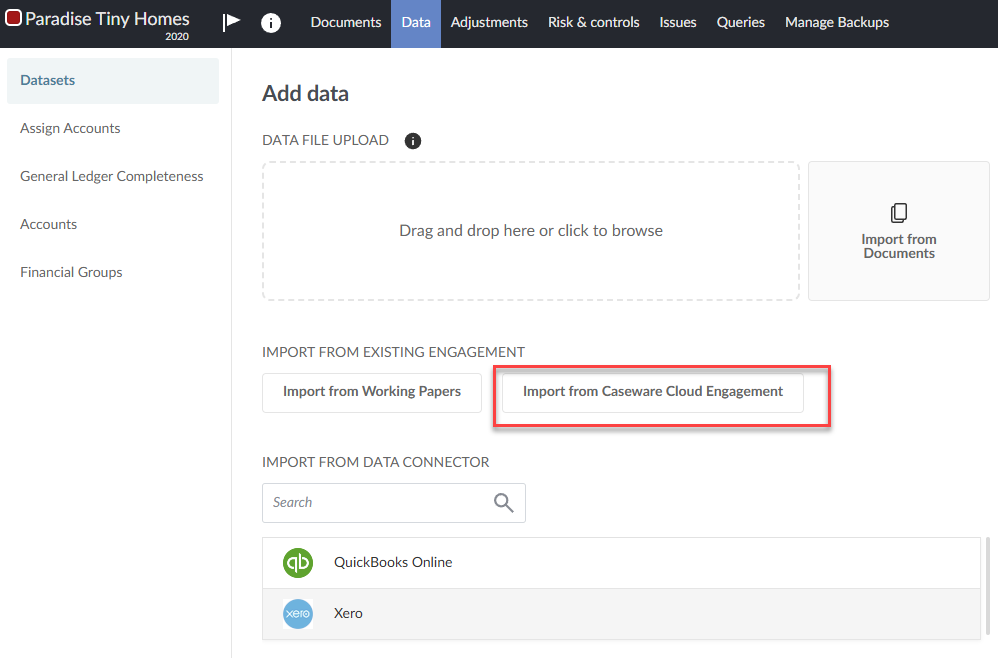Click the search magnifier icon
This screenshot has height=658, width=998.
point(504,502)
